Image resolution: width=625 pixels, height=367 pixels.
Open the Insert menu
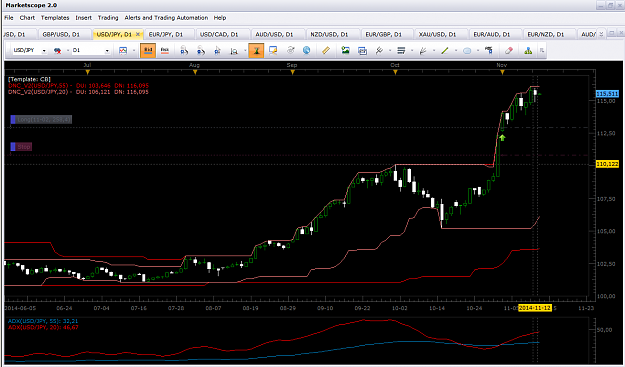click(x=84, y=18)
